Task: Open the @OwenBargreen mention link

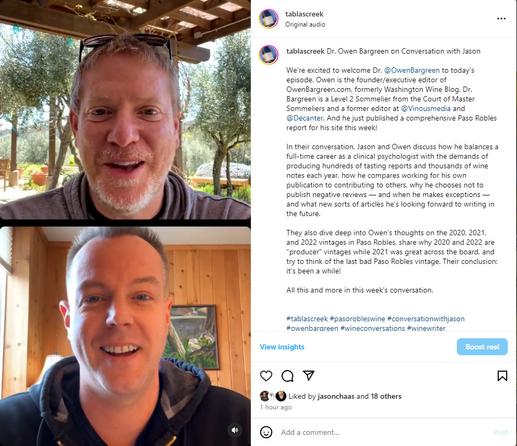Action: coord(412,70)
